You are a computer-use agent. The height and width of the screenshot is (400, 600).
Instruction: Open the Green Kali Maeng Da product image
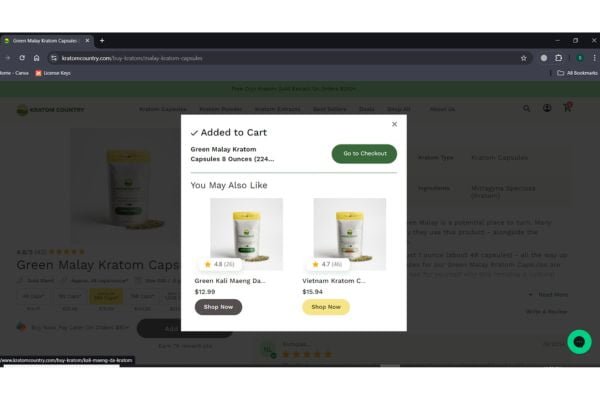click(246, 234)
